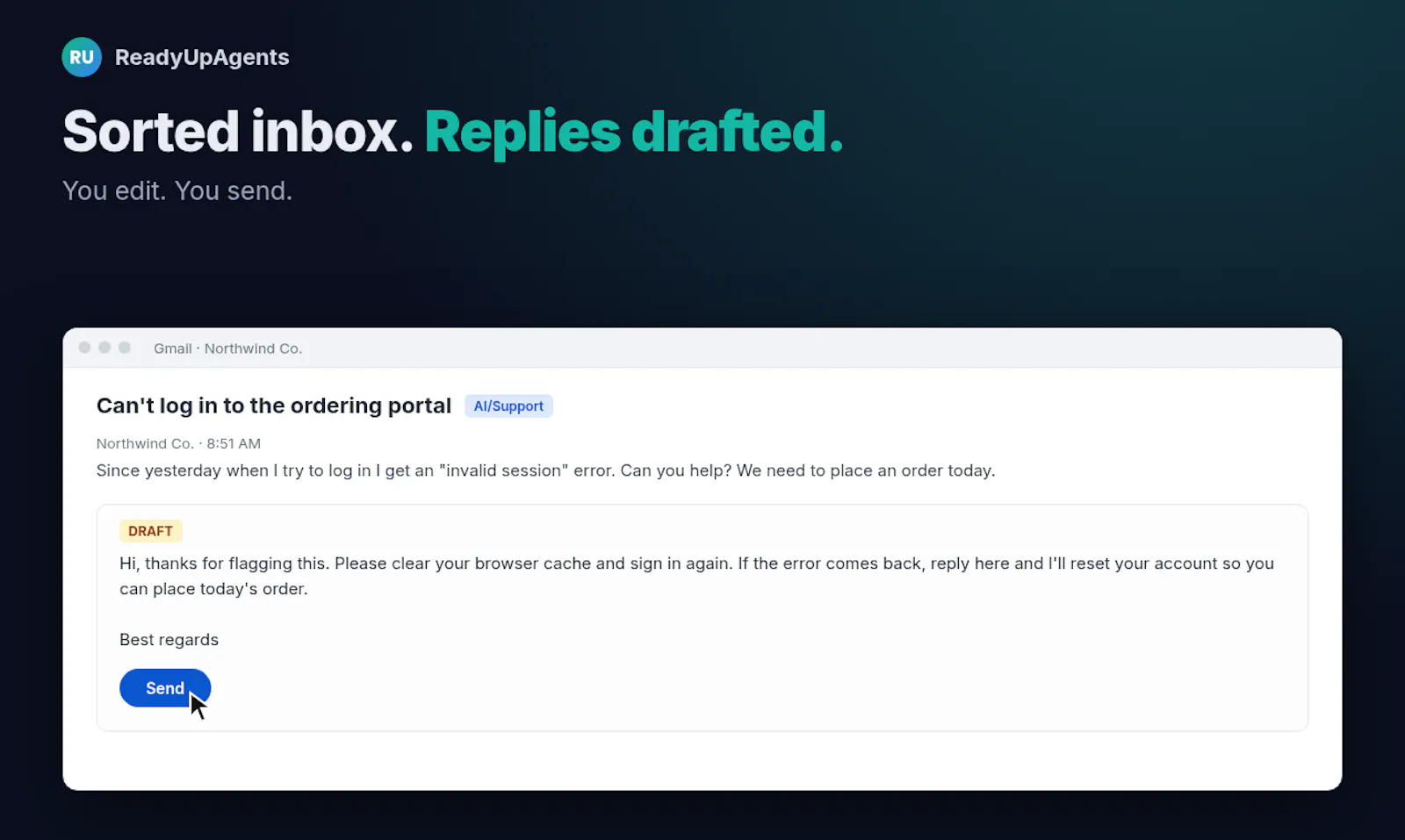Click subject "Can't log in to the ordering portal"
Viewport: 1405px width, 840px height.
tap(274, 406)
